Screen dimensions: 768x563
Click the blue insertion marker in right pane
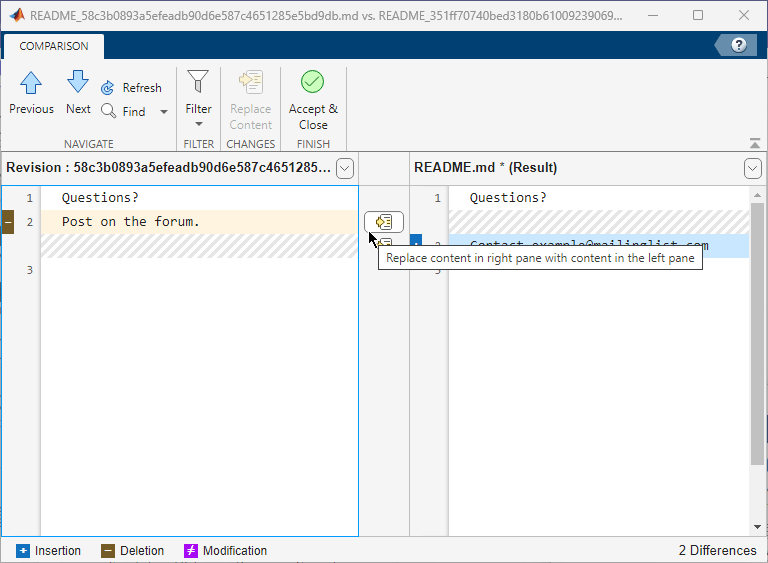pyautogui.click(x=416, y=245)
